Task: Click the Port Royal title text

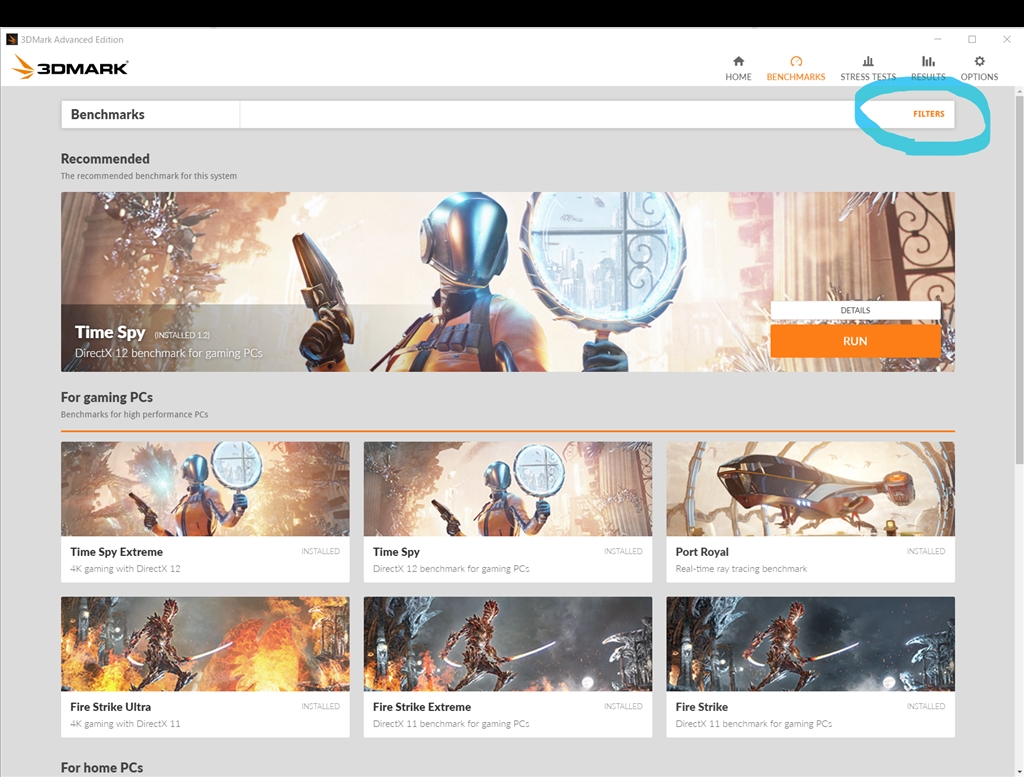Action: pos(702,552)
